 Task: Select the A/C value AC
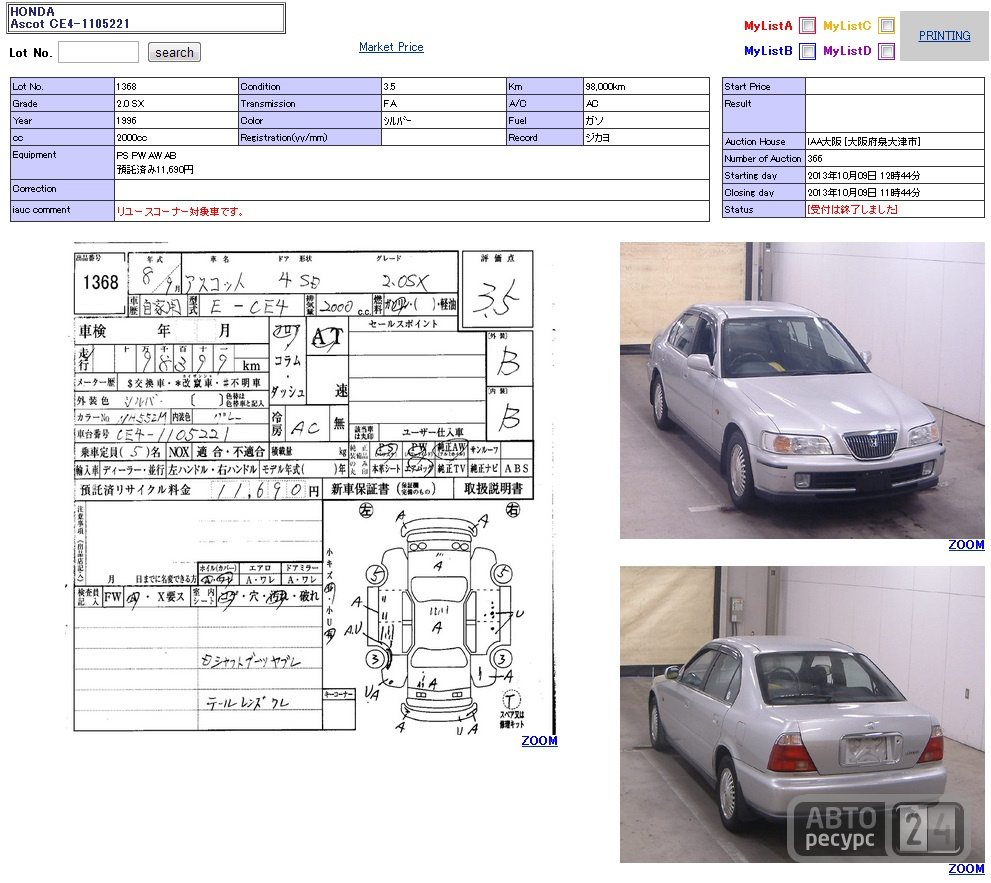(x=592, y=104)
